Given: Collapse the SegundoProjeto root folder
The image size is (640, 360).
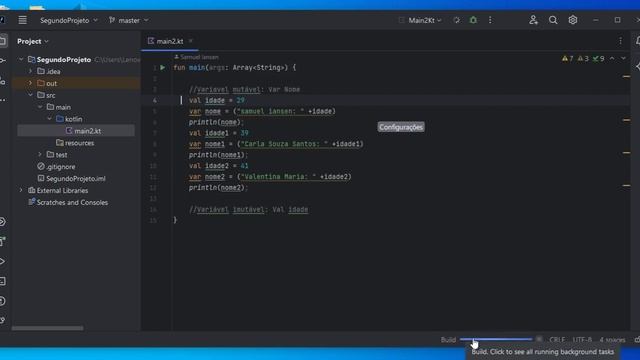Looking at the screenshot, I should point(21,60).
